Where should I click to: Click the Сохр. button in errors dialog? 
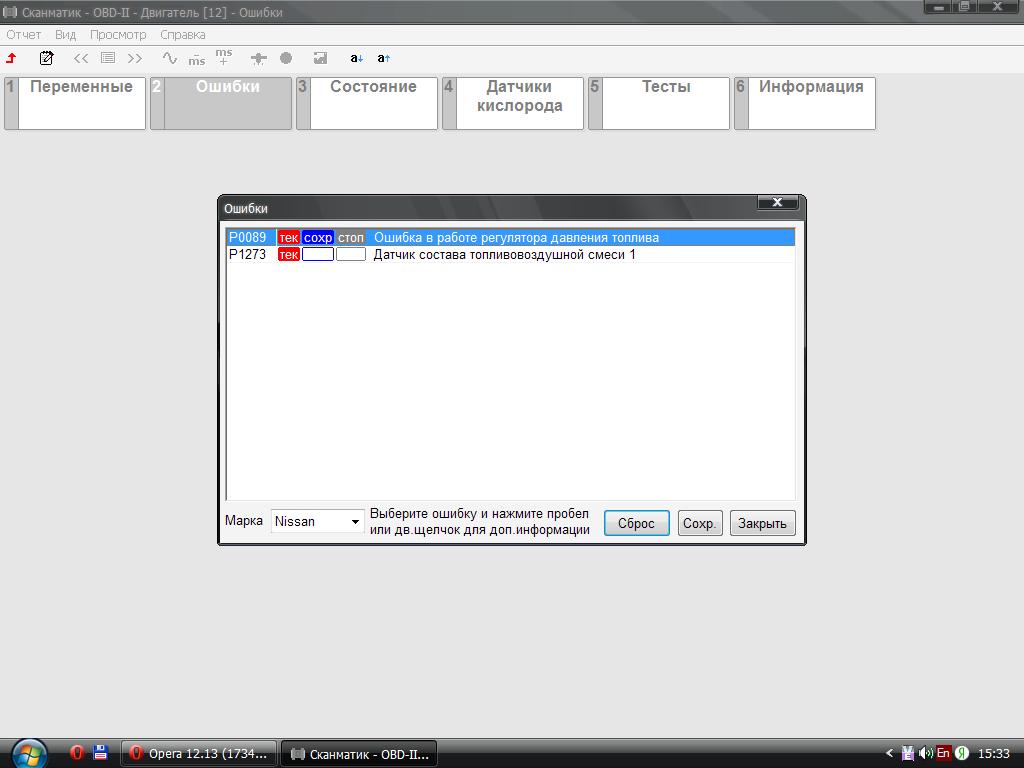pyautogui.click(x=699, y=523)
